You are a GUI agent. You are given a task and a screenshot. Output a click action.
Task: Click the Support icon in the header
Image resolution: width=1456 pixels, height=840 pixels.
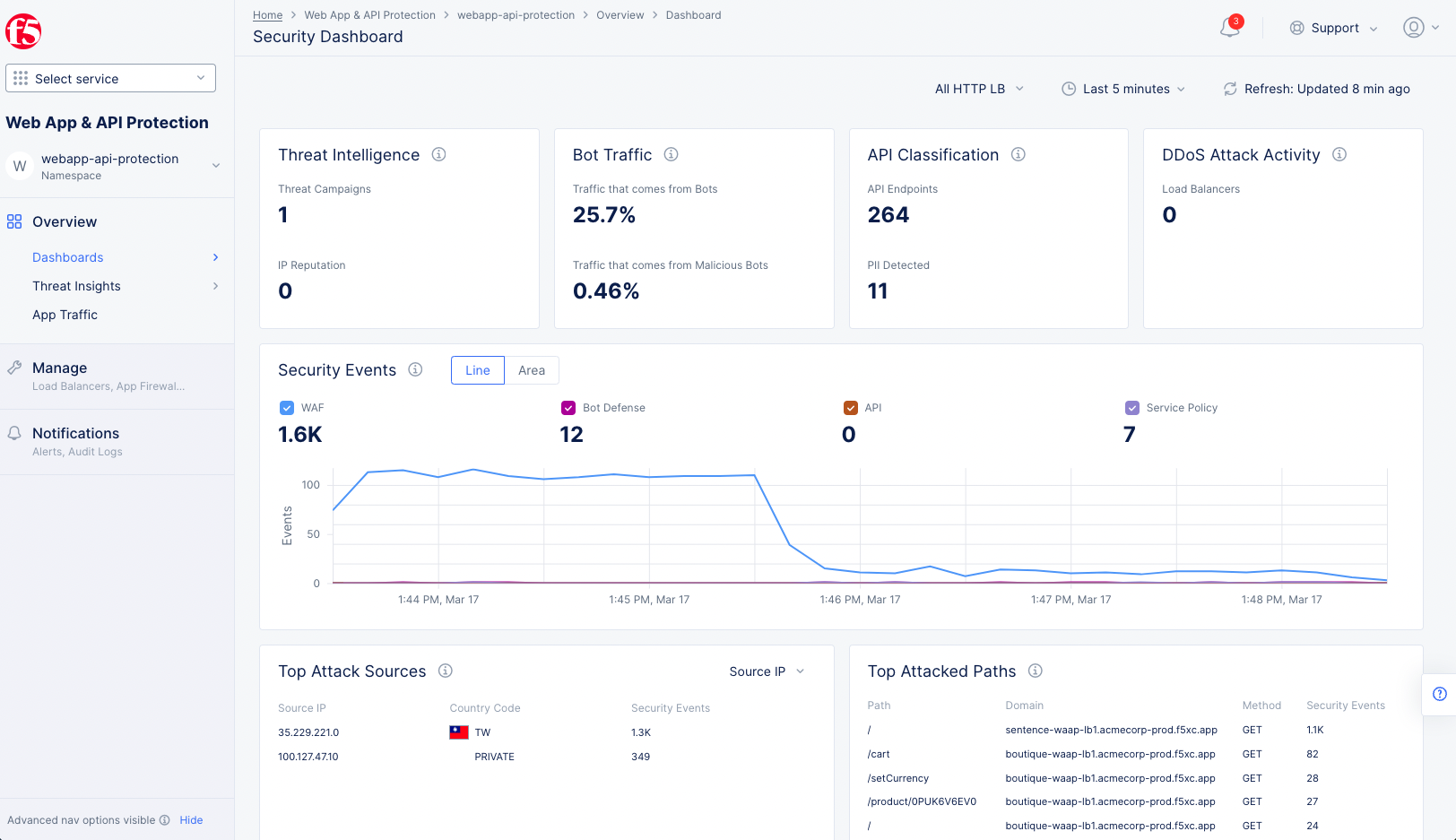pos(1296,28)
